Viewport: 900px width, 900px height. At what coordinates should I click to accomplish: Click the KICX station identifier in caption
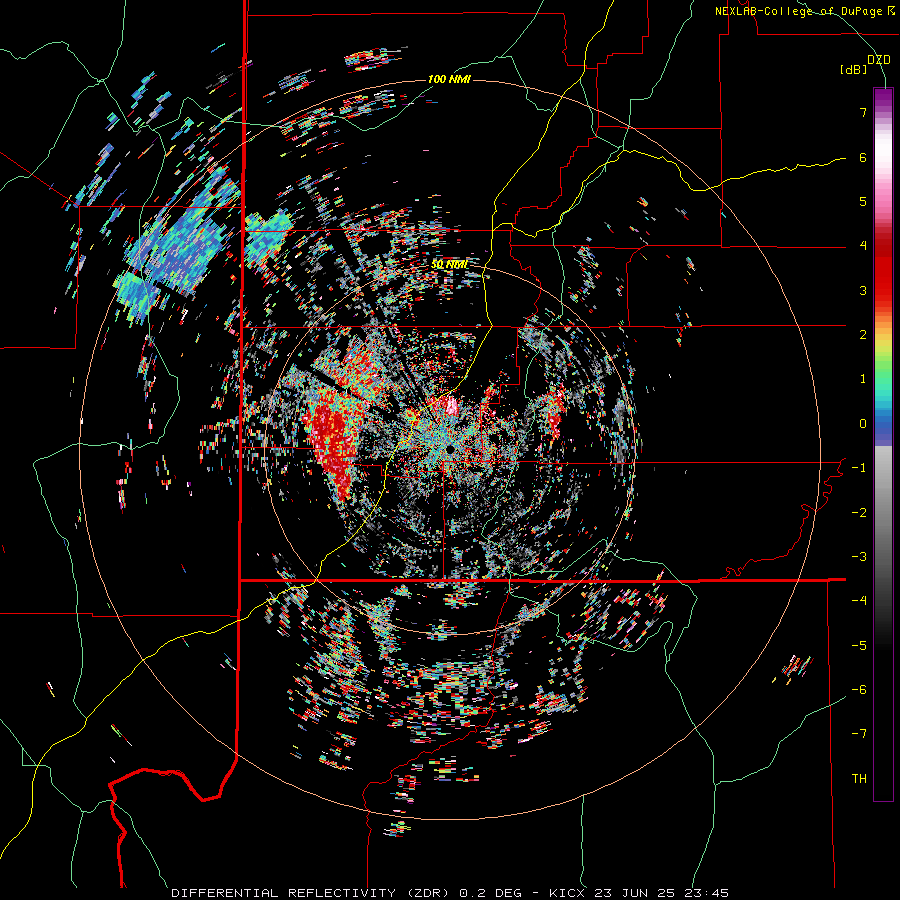(566, 893)
